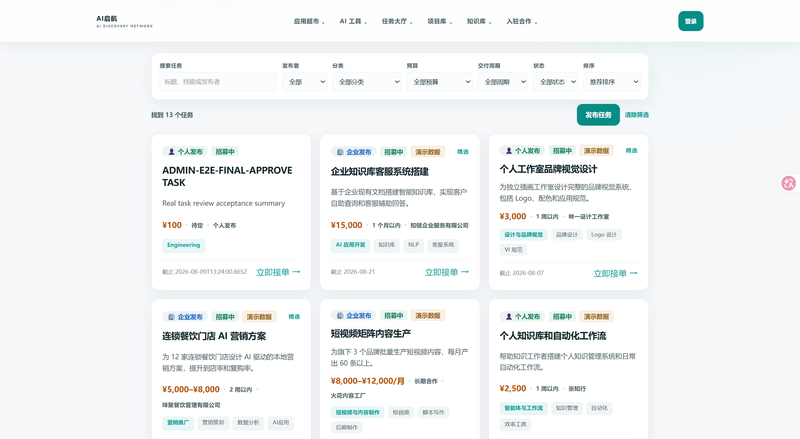Expand the 项目库 nav menu
Image resolution: width=800 pixels, height=439 pixels.
pyautogui.click(x=439, y=21)
